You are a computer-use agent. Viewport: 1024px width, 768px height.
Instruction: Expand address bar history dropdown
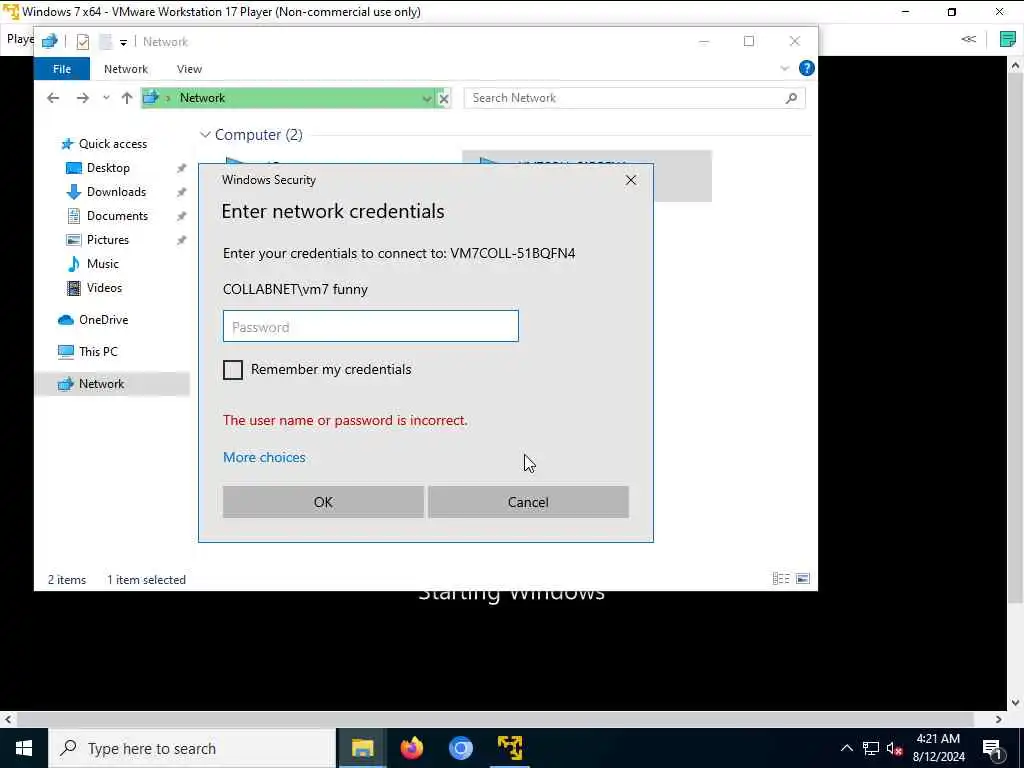click(x=426, y=99)
